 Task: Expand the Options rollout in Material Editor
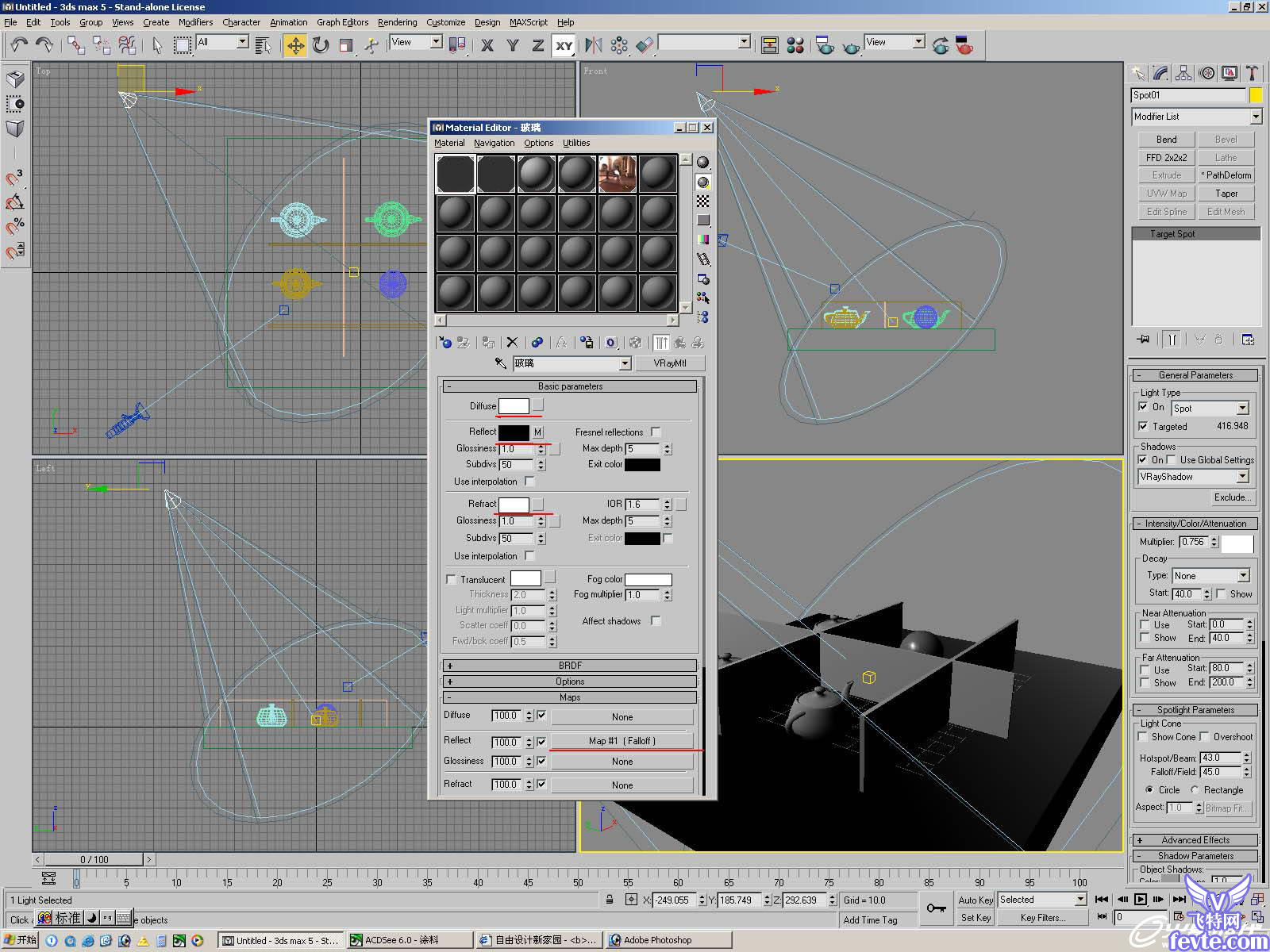[570, 681]
